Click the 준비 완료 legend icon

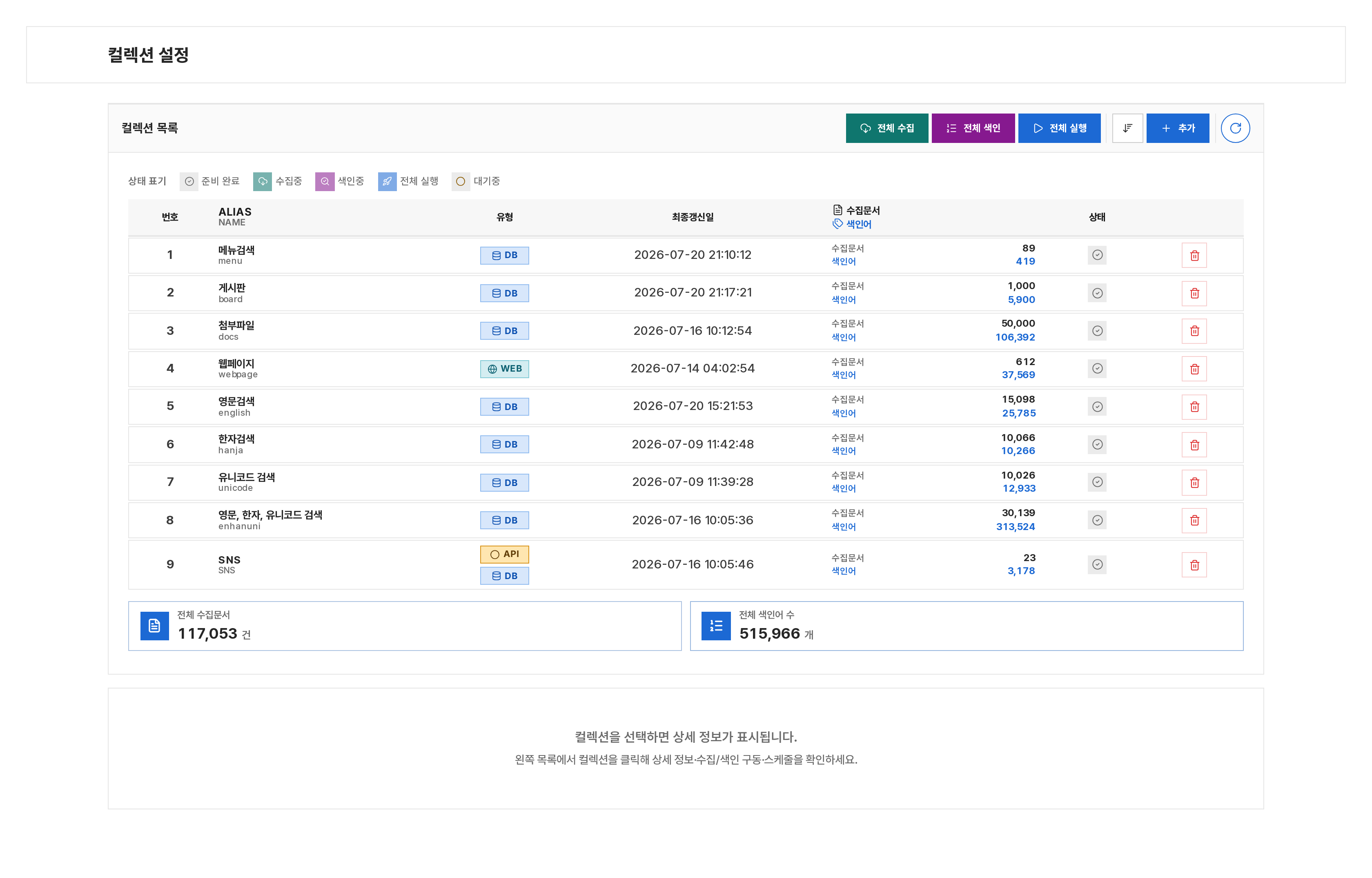click(189, 181)
